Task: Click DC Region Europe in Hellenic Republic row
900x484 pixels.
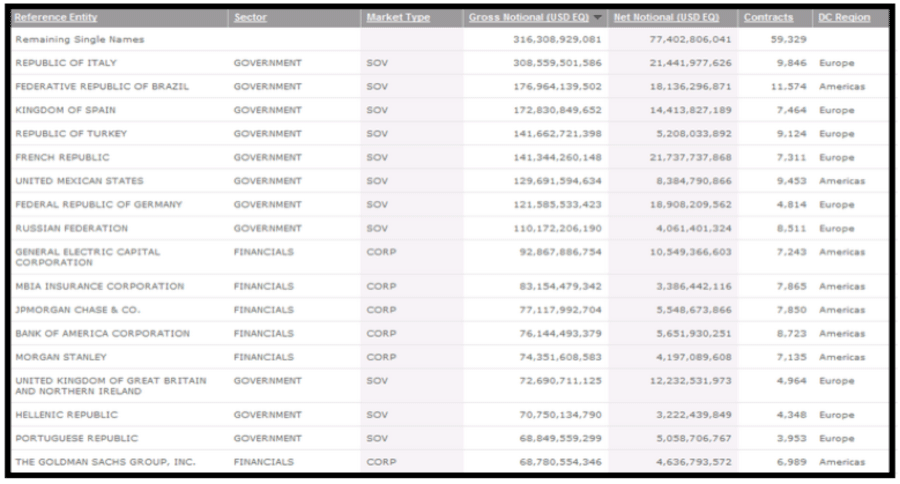Action: (836, 415)
